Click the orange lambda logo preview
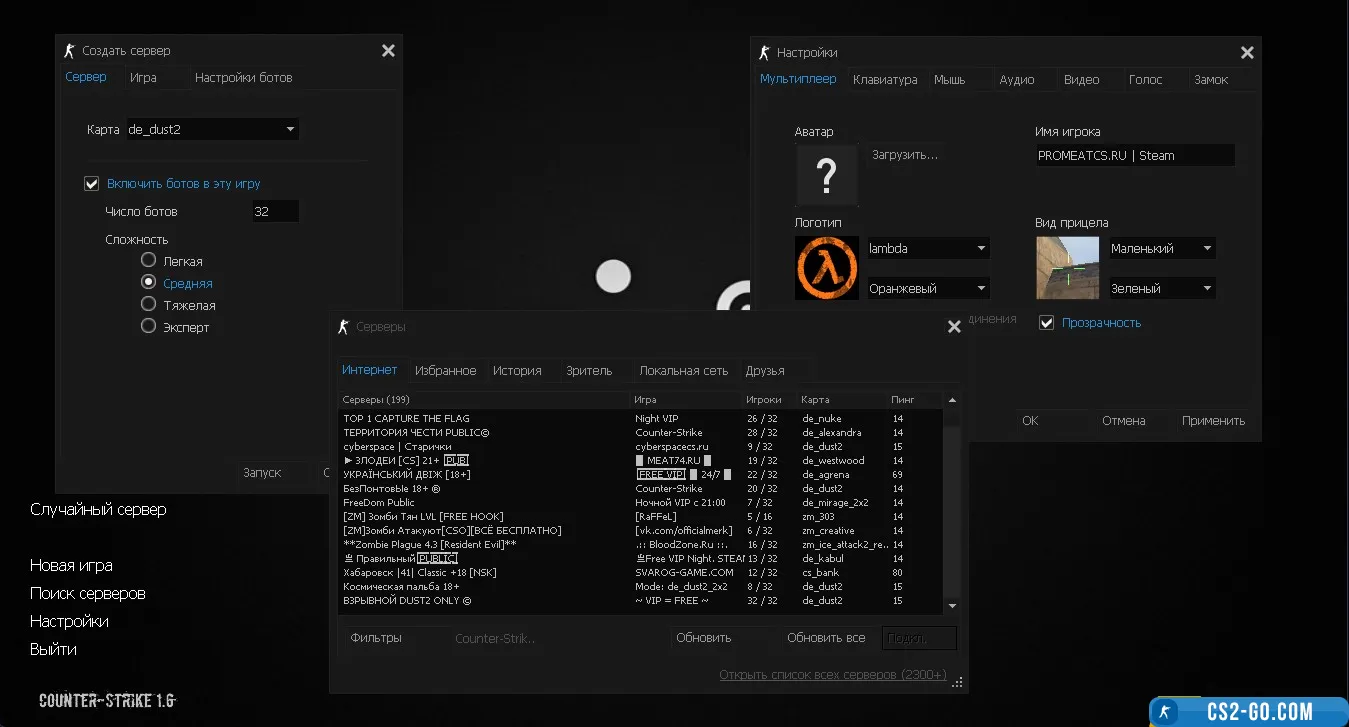Image resolution: width=1349 pixels, height=727 pixels. (x=826, y=268)
